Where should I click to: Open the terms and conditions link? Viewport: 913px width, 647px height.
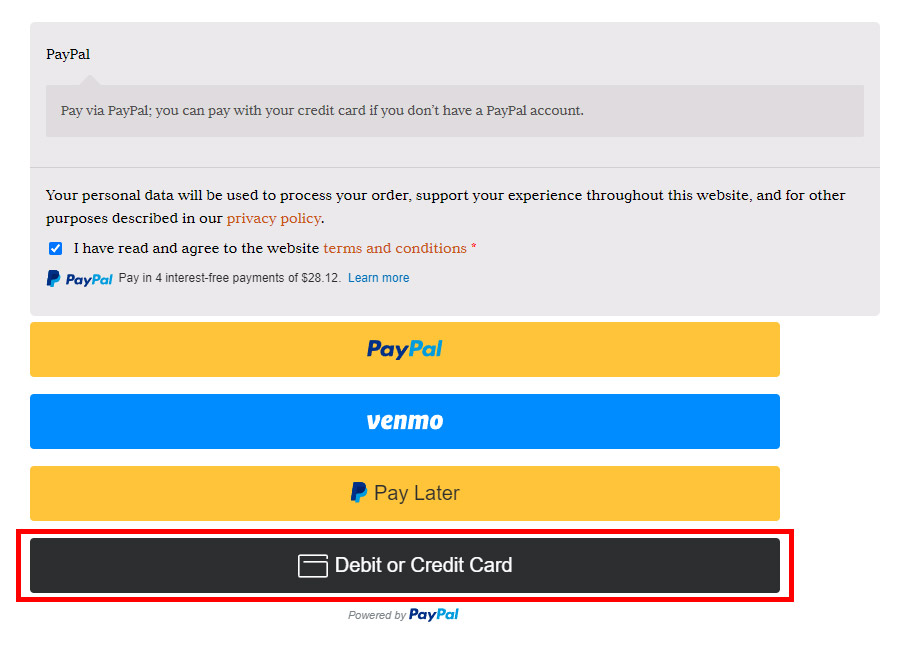point(395,248)
